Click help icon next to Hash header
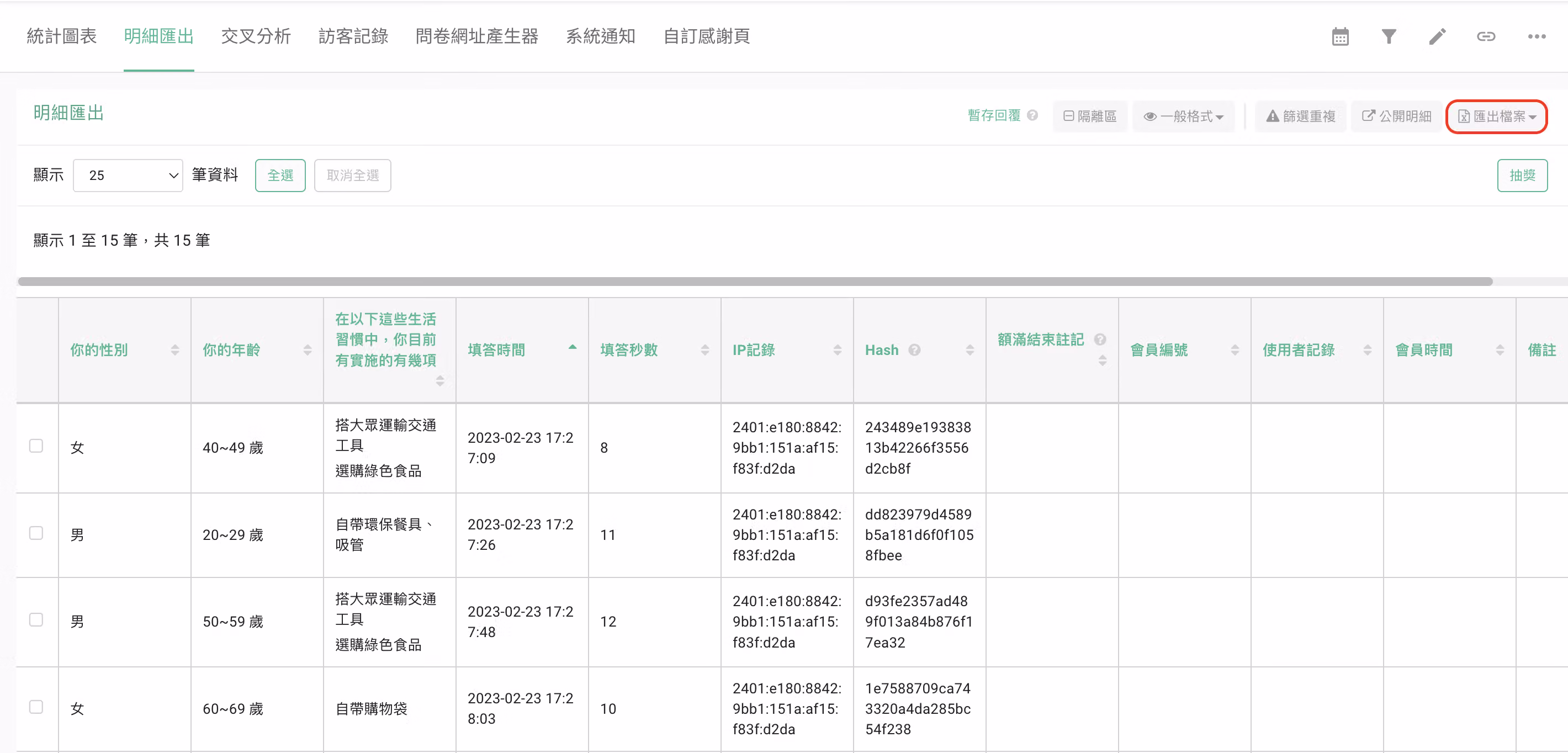This screenshot has height=753, width=1568. pos(914,350)
